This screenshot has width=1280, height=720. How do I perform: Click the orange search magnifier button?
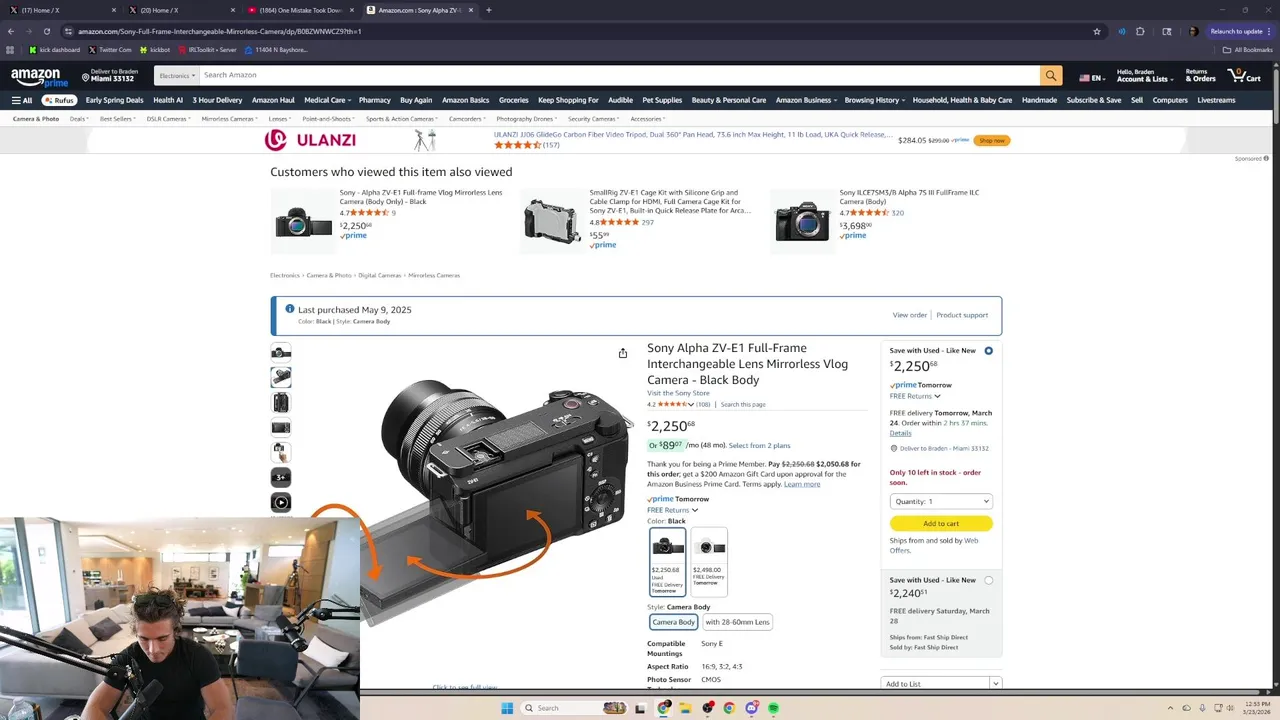pos(1050,75)
